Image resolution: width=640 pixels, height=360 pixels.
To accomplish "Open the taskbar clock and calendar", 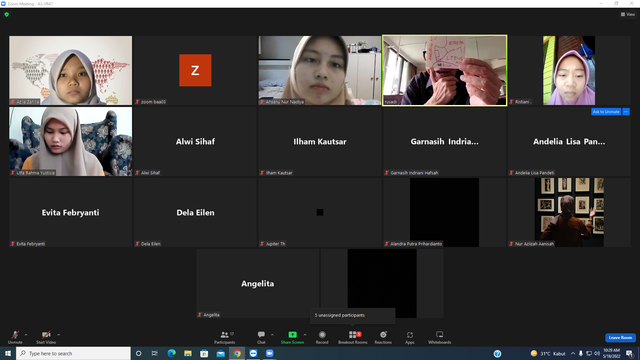I will (611, 353).
